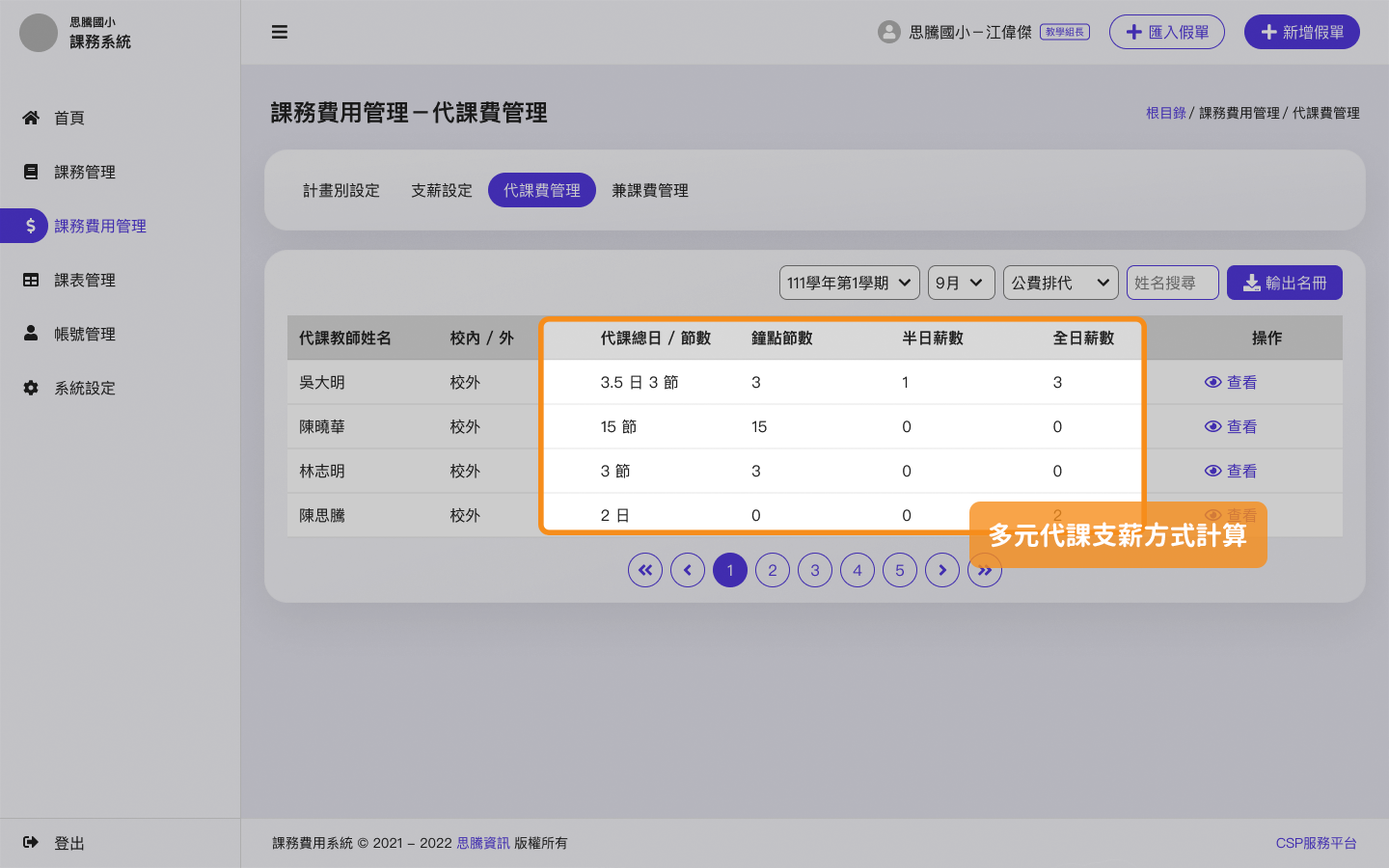
Task: Open 系統設定 with the gear icon
Action: [x=84, y=388]
